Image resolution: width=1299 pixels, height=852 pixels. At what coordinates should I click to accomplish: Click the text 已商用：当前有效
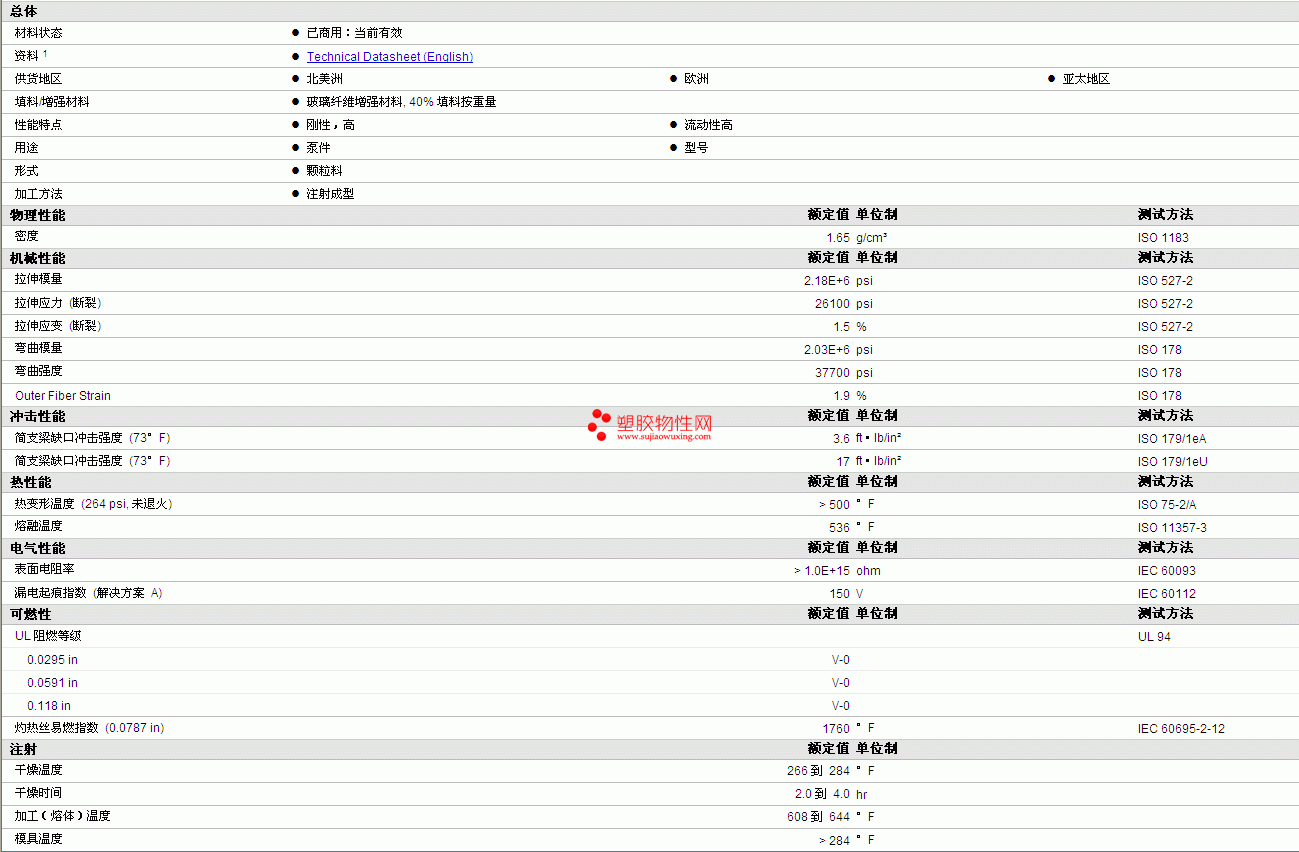coord(354,33)
